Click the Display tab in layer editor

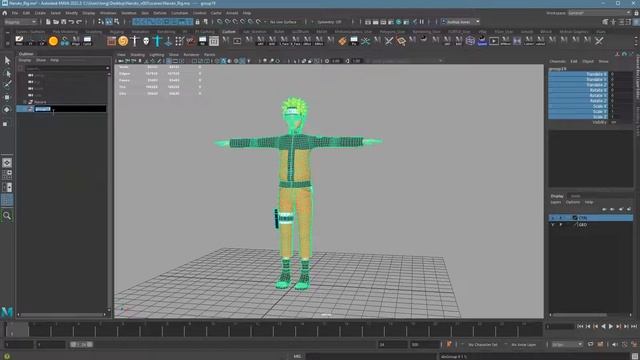(x=557, y=196)
